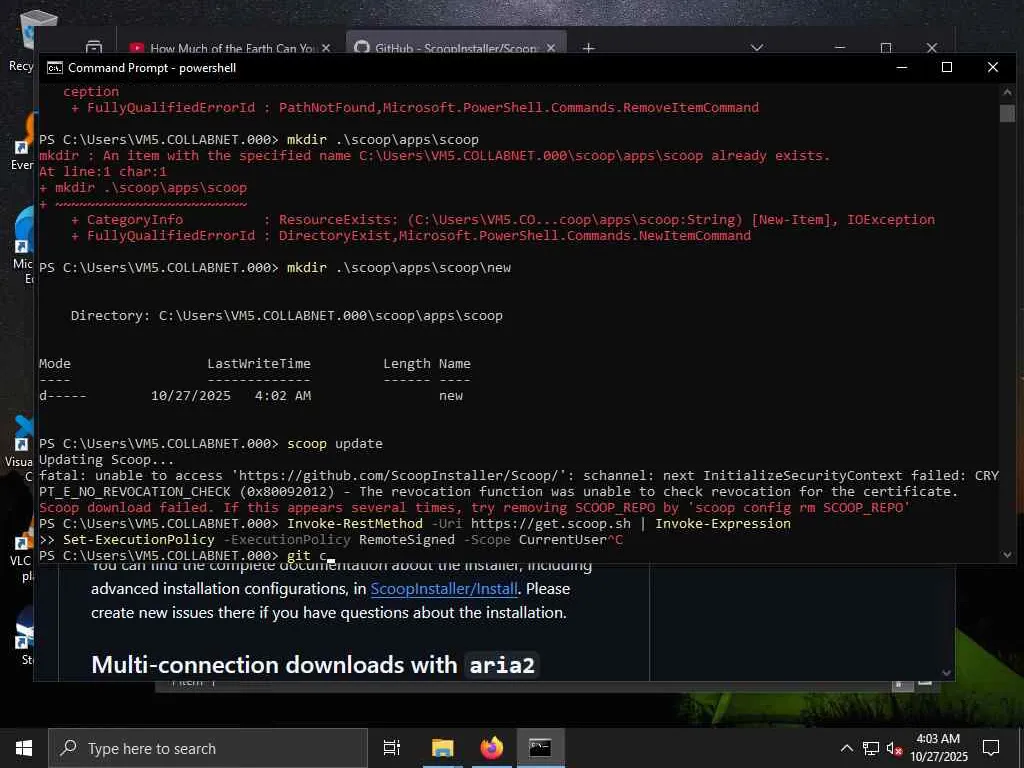Open the notification center icon
The width and height of the screenshot is (1024, 768).
click(x=991, y=748)
